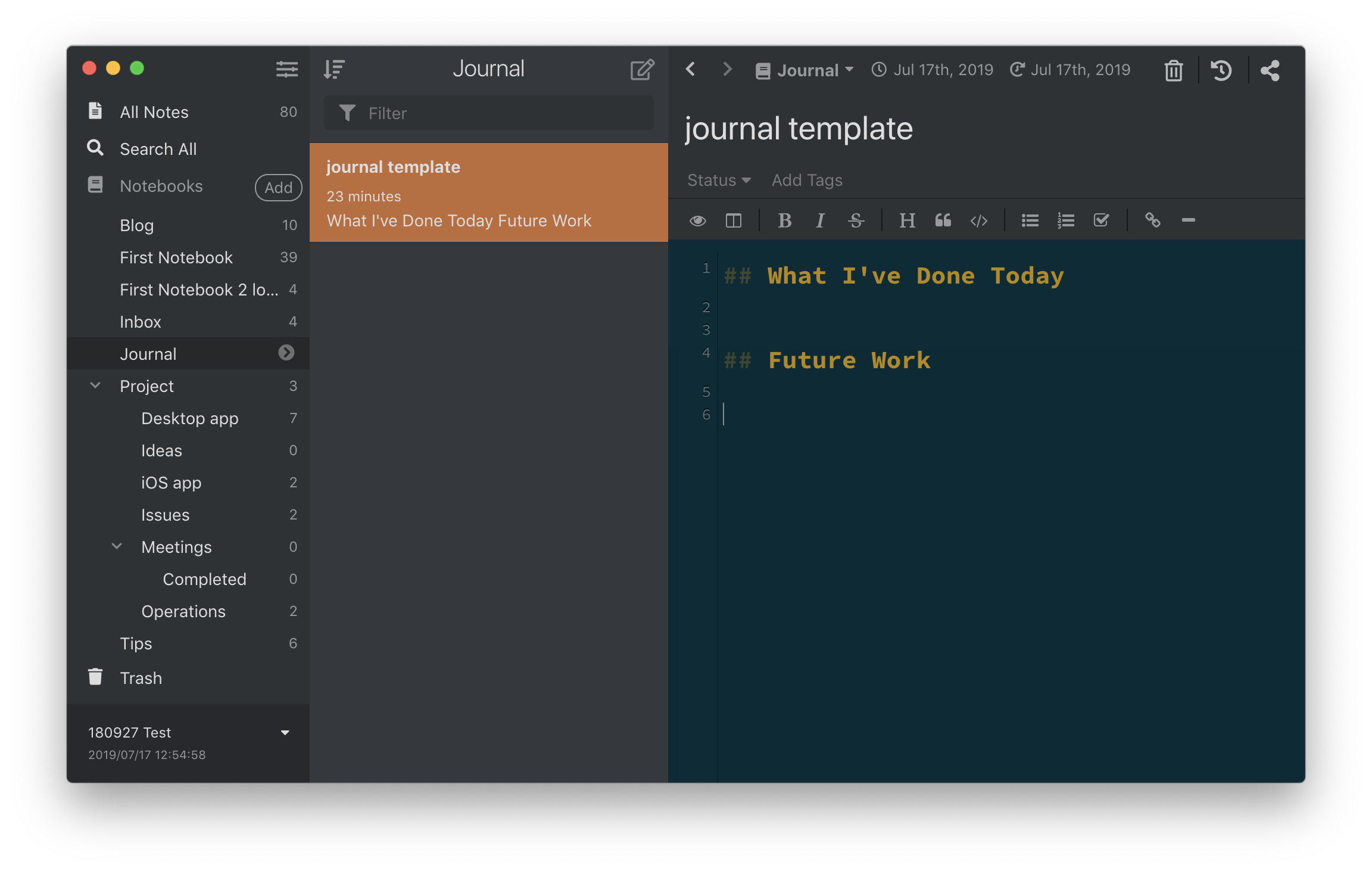Click Add Tags field
The image size is (1372, 871).
point(807,180)
